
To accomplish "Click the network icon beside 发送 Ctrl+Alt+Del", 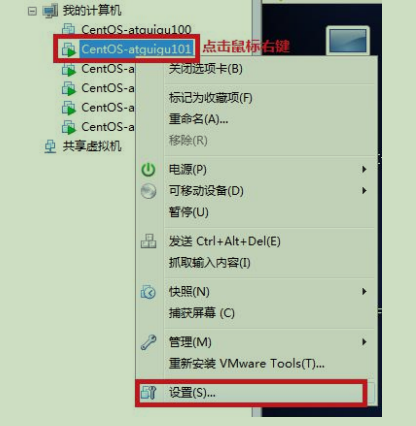I will click(x=148, y=241).
